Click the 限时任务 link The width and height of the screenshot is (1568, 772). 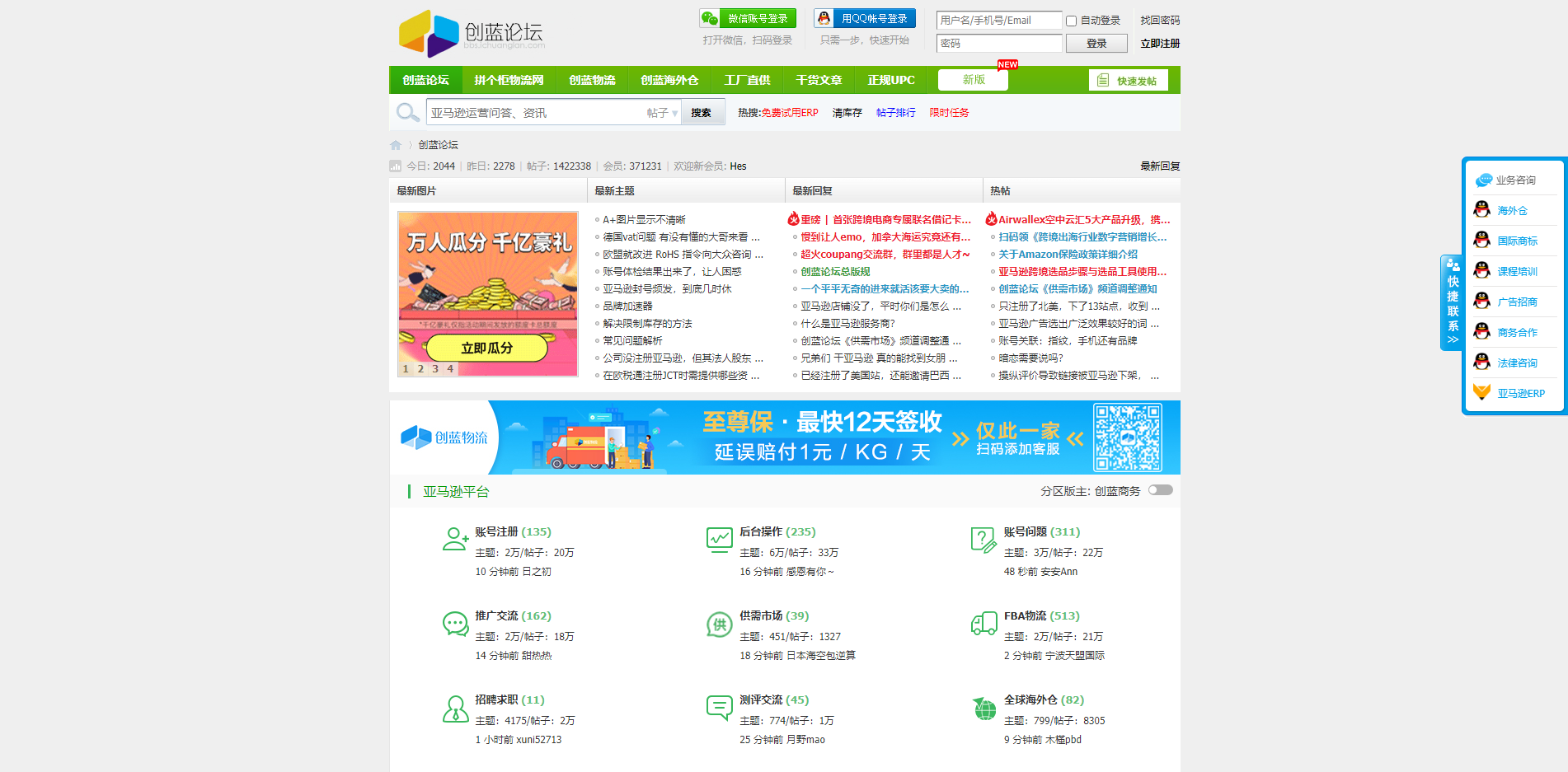coord(949,113)
